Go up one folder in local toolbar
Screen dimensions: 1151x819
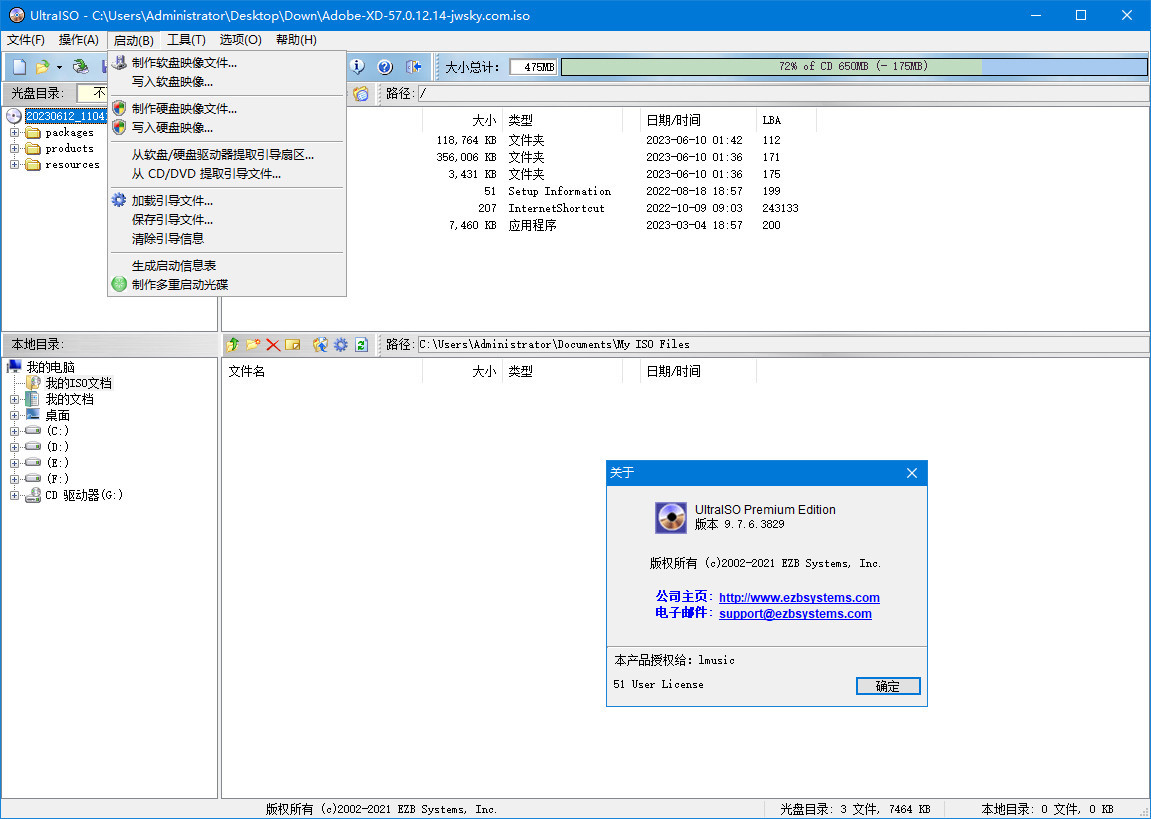click(233, 344)
